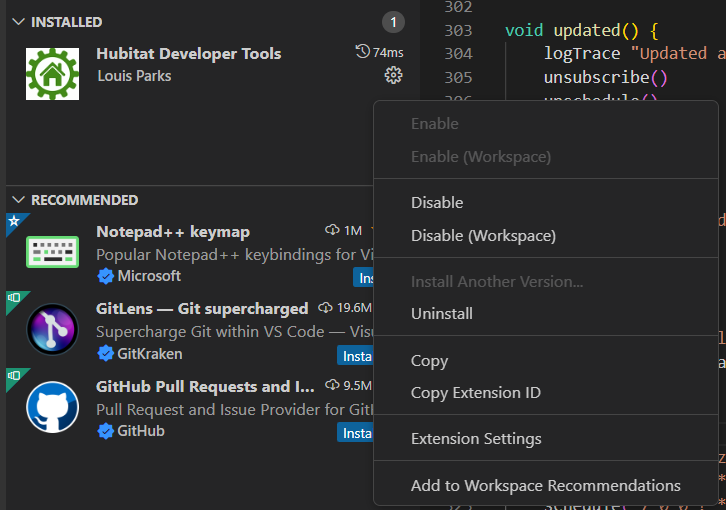Image resolution: width=726 pixels, height=510 pixels.
Task: Click line number 303 in the editor
Action: pyautogui.click(x=458, y=31)
